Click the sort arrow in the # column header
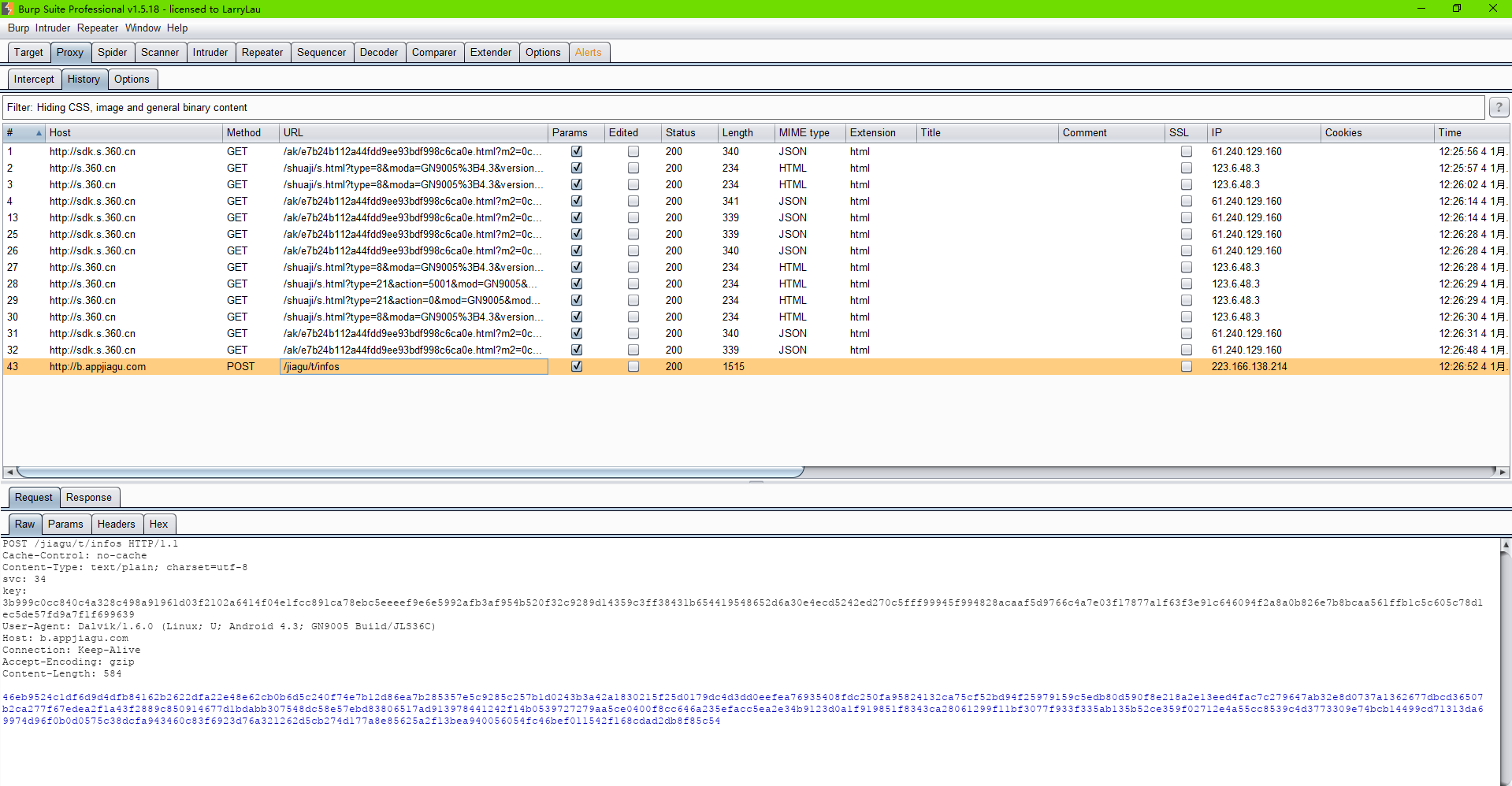The width and height of the screenshot is (1512, 786). 39,133
